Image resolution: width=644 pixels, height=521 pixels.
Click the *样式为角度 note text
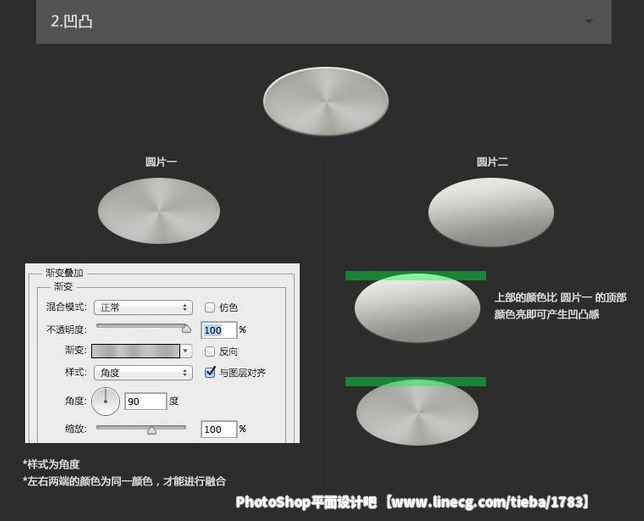coord(51,464)
